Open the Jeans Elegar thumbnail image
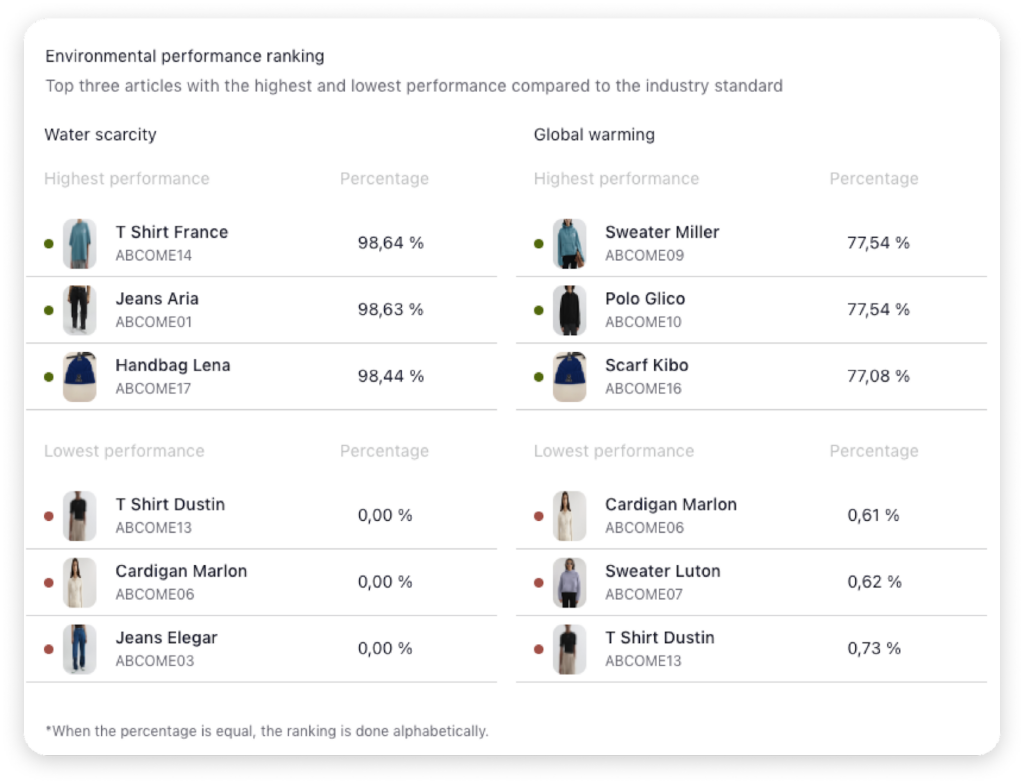 point(80,649)
